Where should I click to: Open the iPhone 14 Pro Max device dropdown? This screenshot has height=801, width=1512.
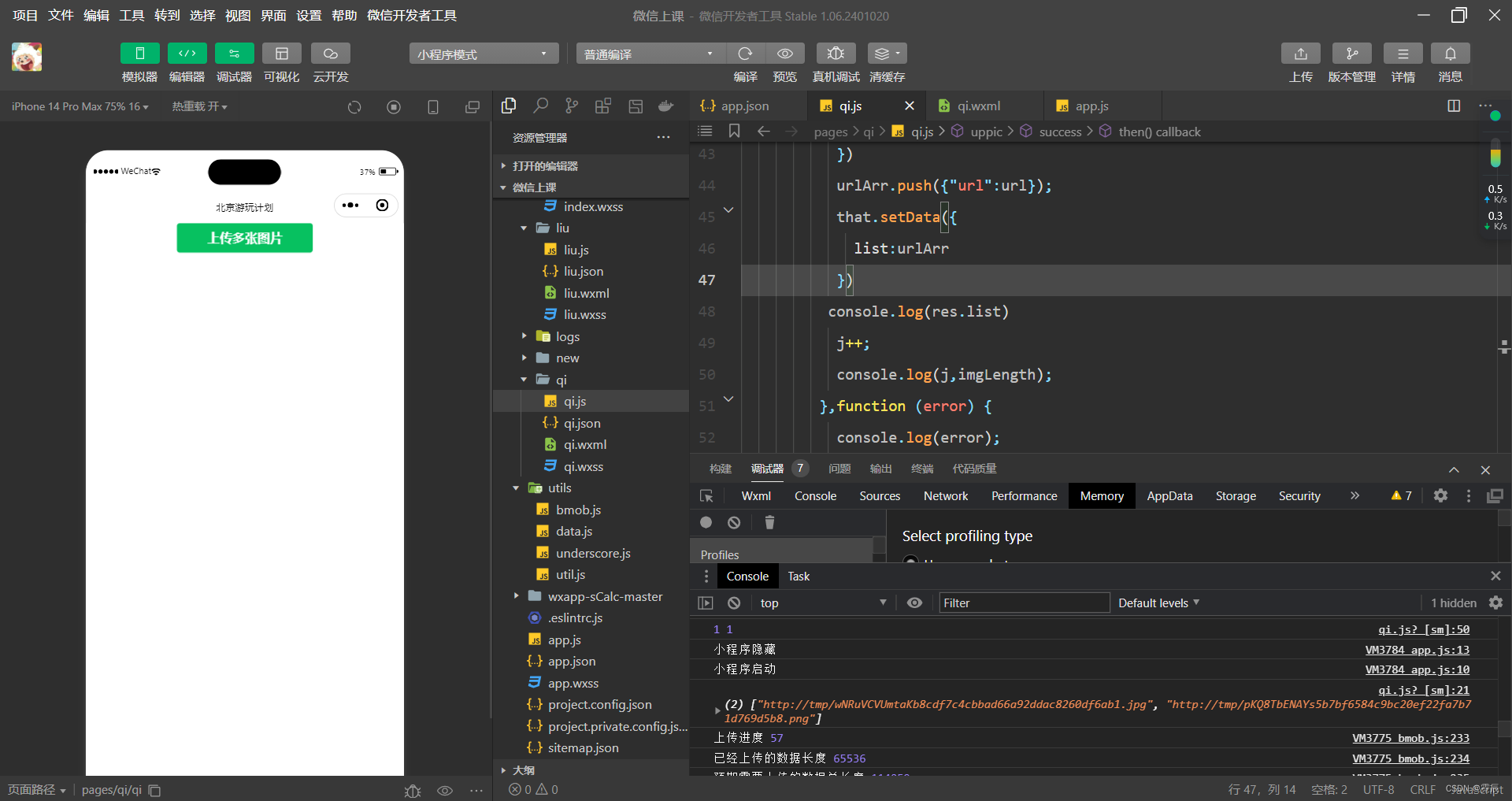[x=80, y=106]
